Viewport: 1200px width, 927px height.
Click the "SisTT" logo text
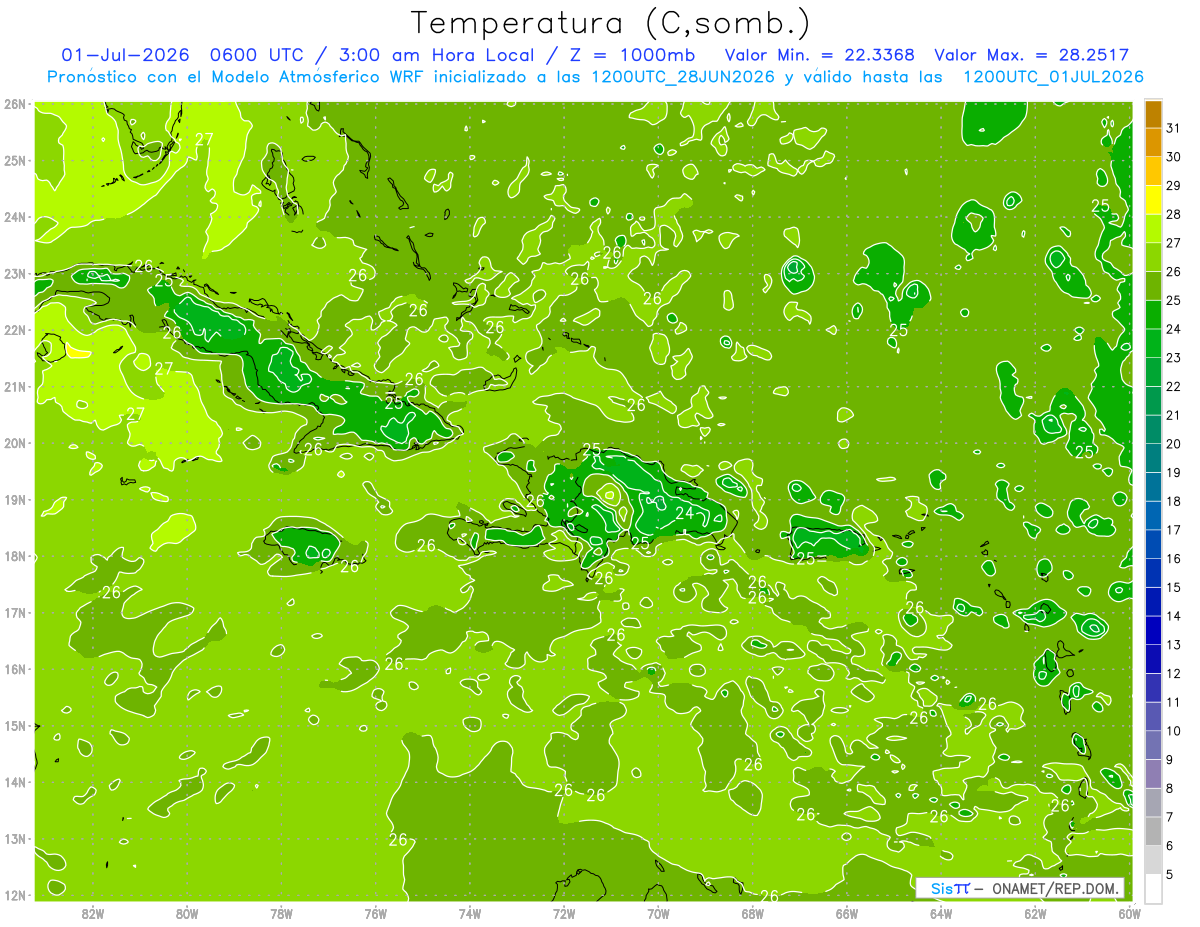tap(949, 888)
